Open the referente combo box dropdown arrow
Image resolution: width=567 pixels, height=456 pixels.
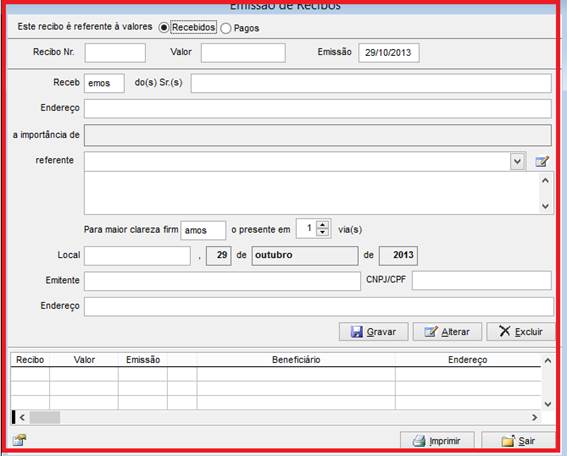pyautogui.click(x=517, y=161)
